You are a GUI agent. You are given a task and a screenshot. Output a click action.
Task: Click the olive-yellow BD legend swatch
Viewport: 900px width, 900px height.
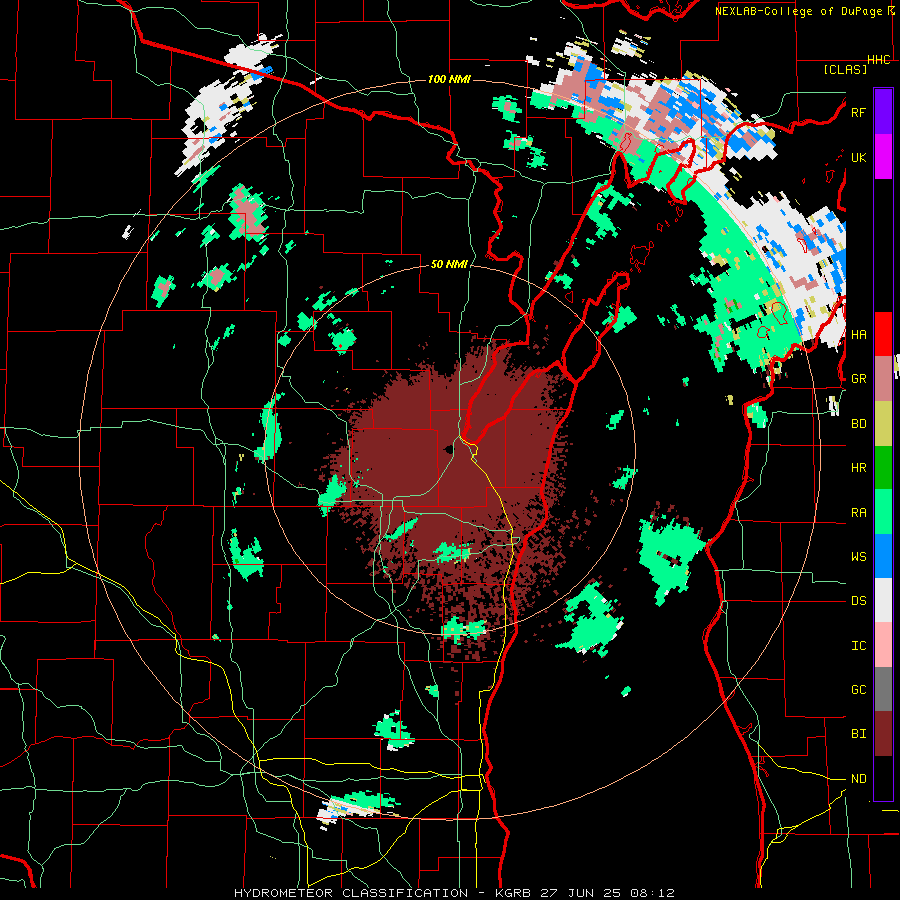click(x=883, y=423)
